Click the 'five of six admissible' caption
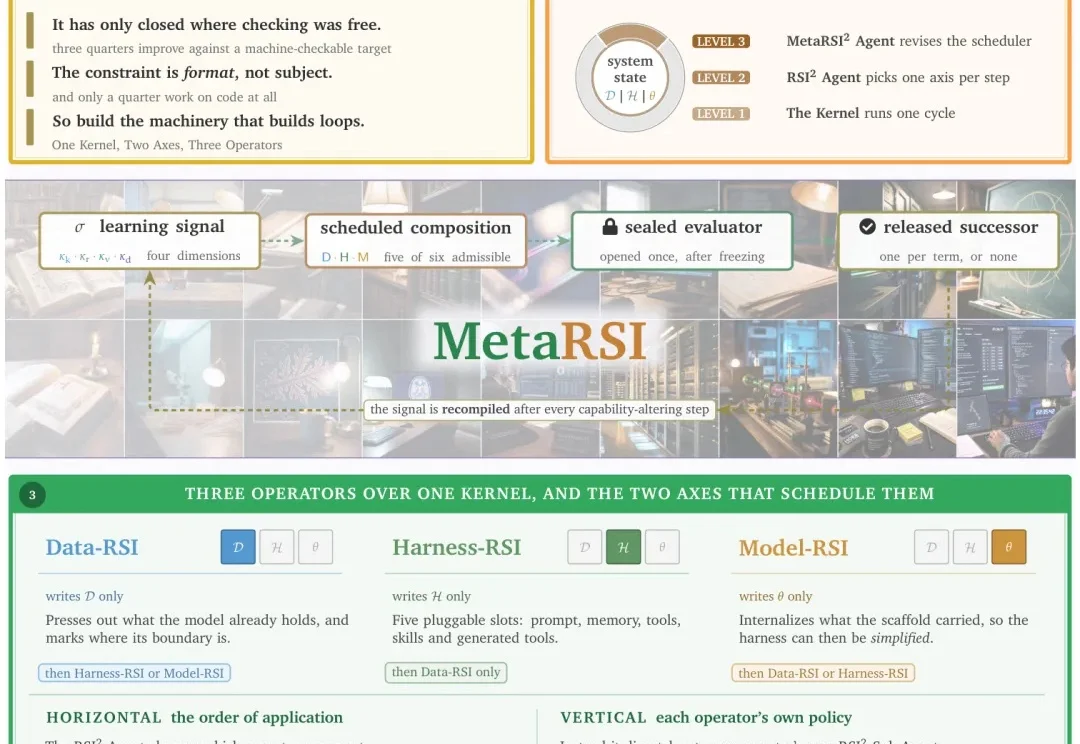 (x=447, y=257)
